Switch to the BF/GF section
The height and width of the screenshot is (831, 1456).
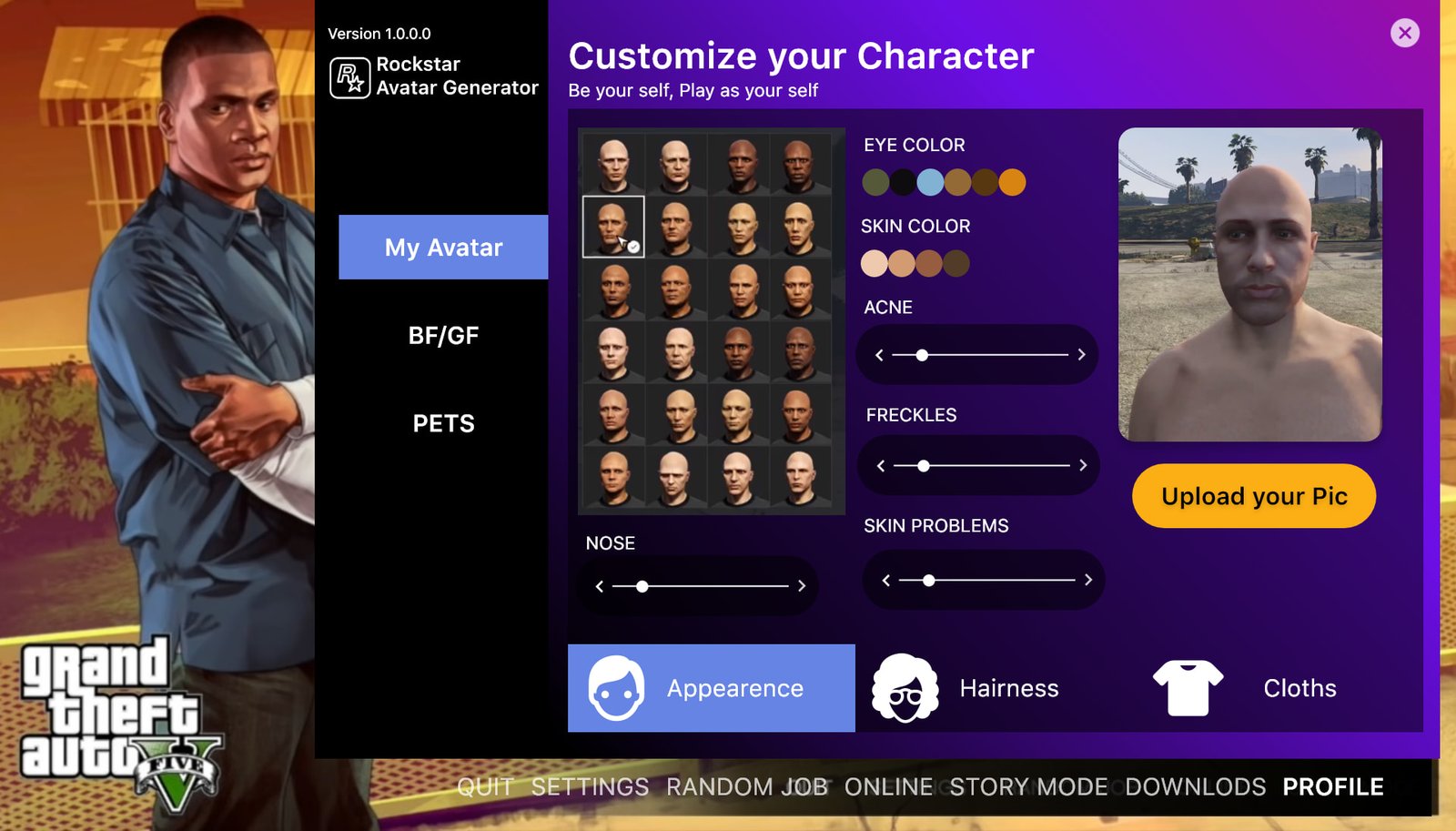tap(443, 335)
